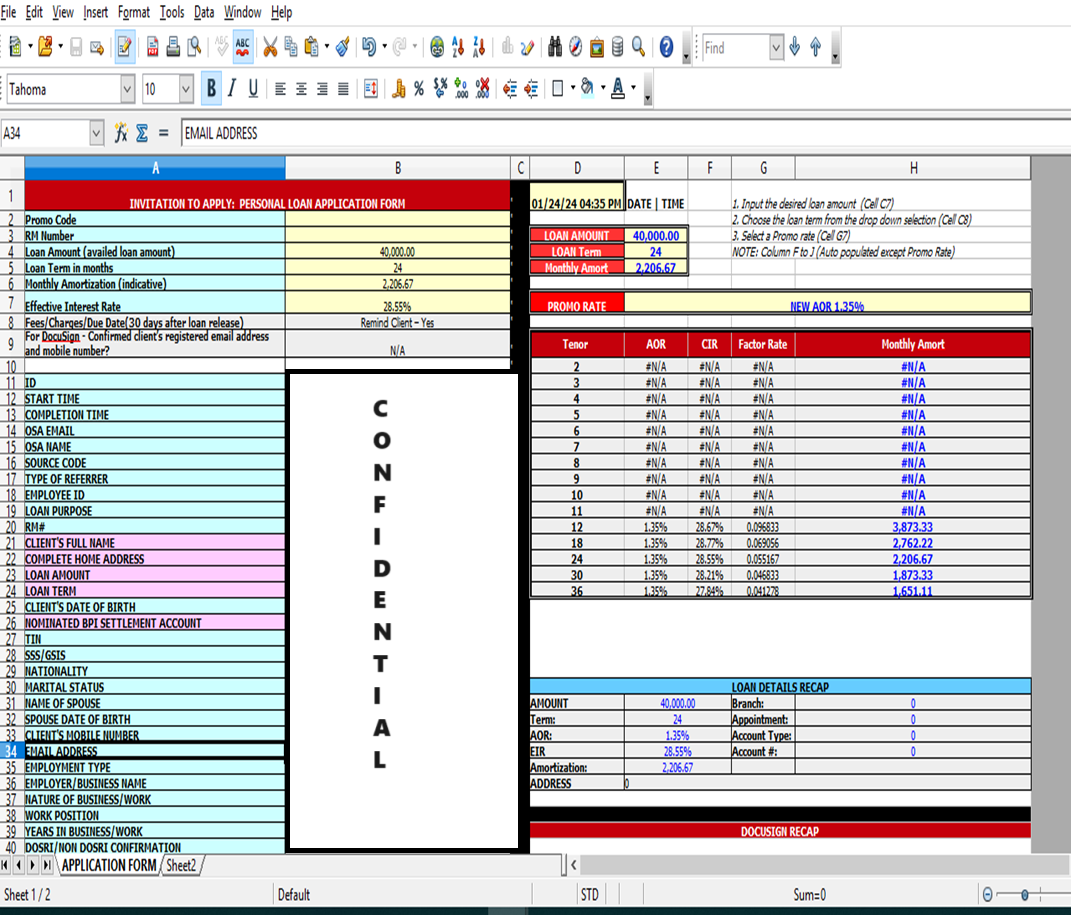Click Sort Ascending icon

point(458,47)
